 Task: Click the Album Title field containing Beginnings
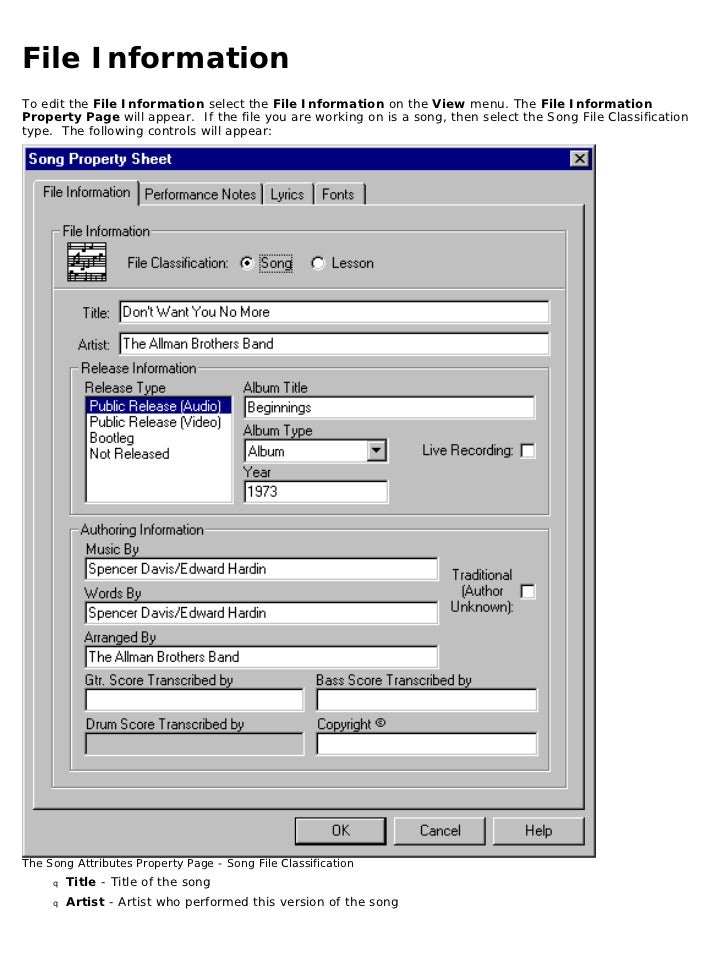click(390, 407)
